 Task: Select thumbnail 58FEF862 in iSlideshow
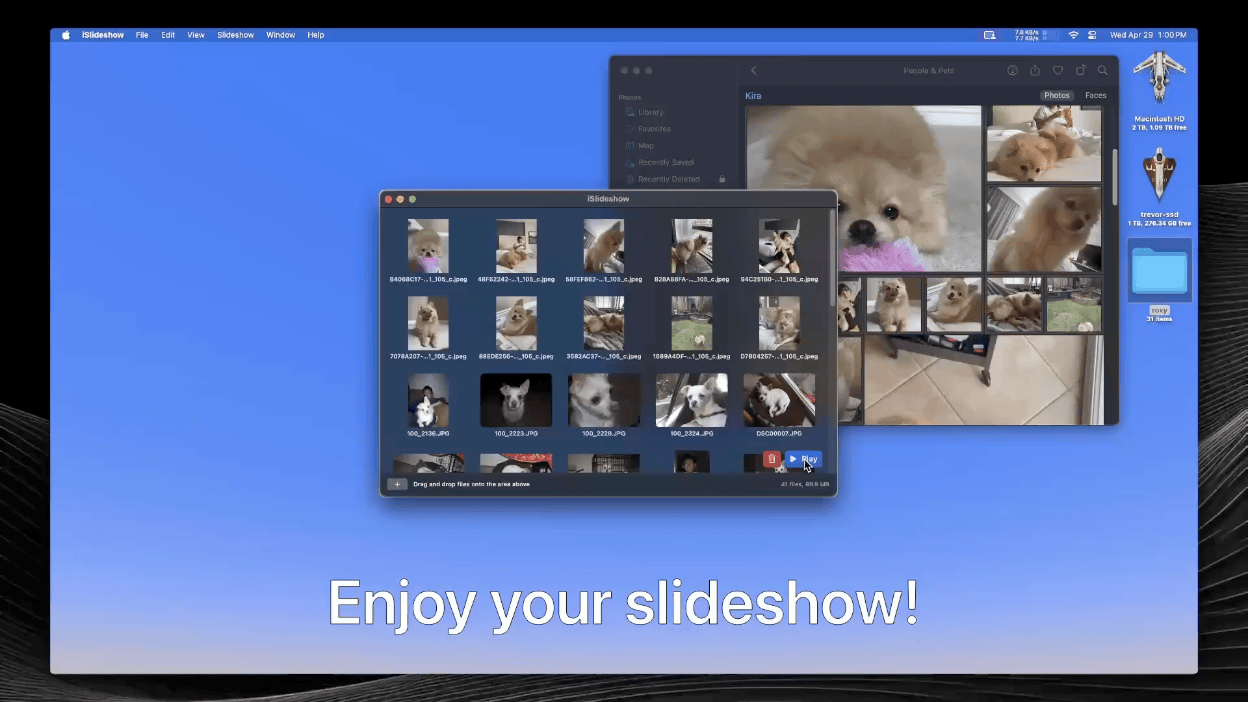604,246
